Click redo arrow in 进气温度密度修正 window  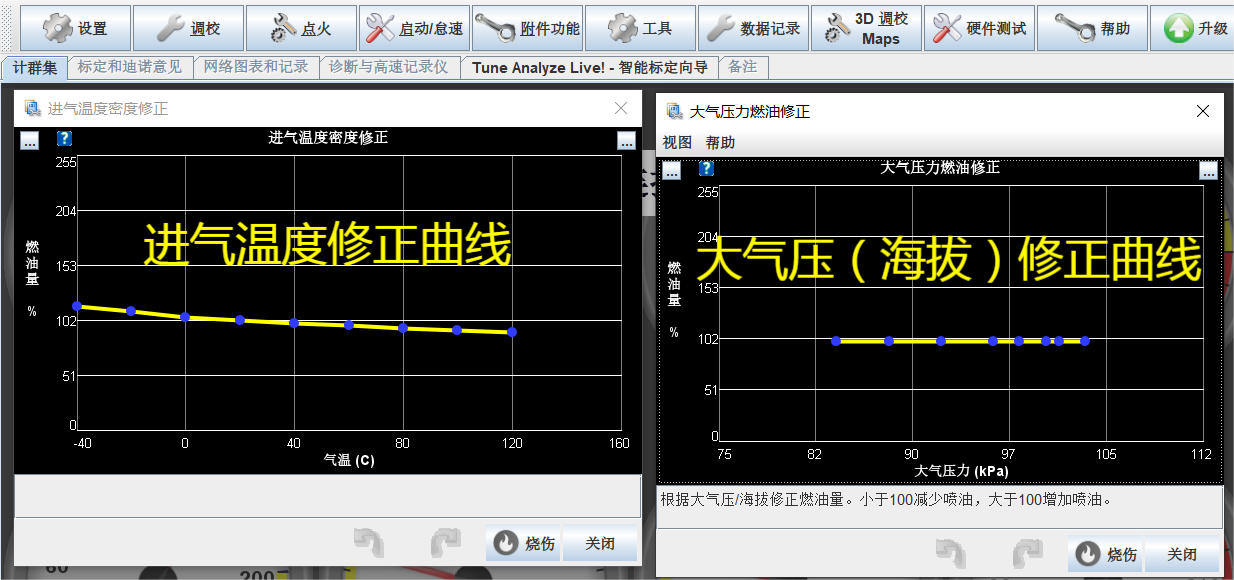[x=445, y=543]
